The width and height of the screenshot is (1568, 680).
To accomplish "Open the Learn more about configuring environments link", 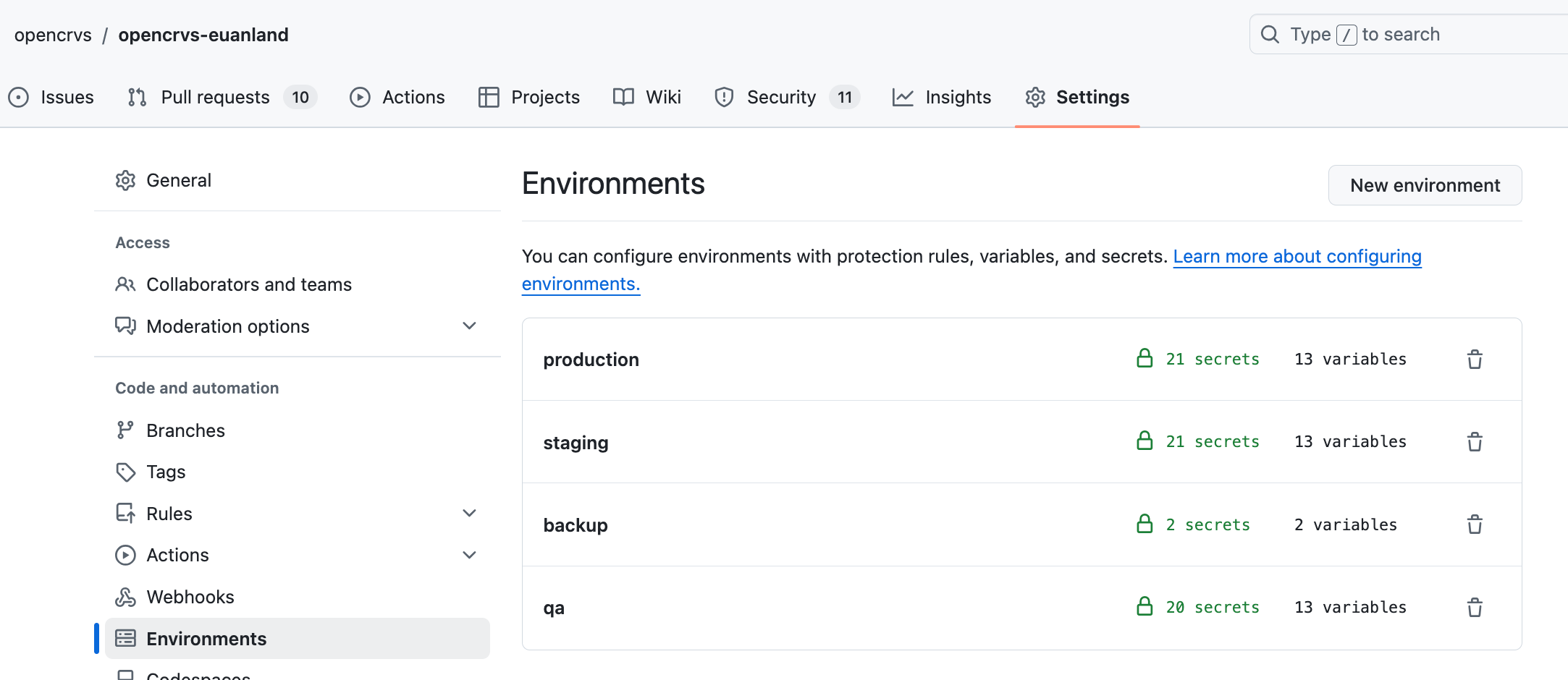I will click(x=1297, y=257).
